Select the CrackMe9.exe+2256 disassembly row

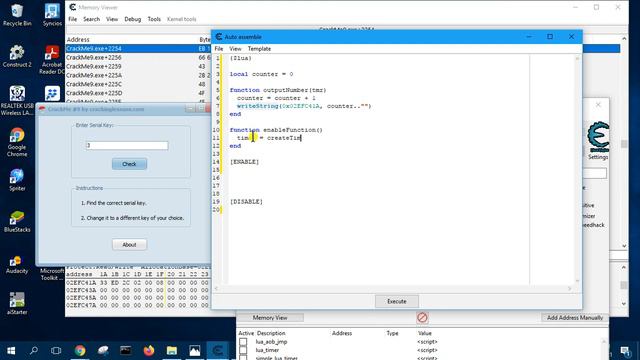(x=138, y=58)
